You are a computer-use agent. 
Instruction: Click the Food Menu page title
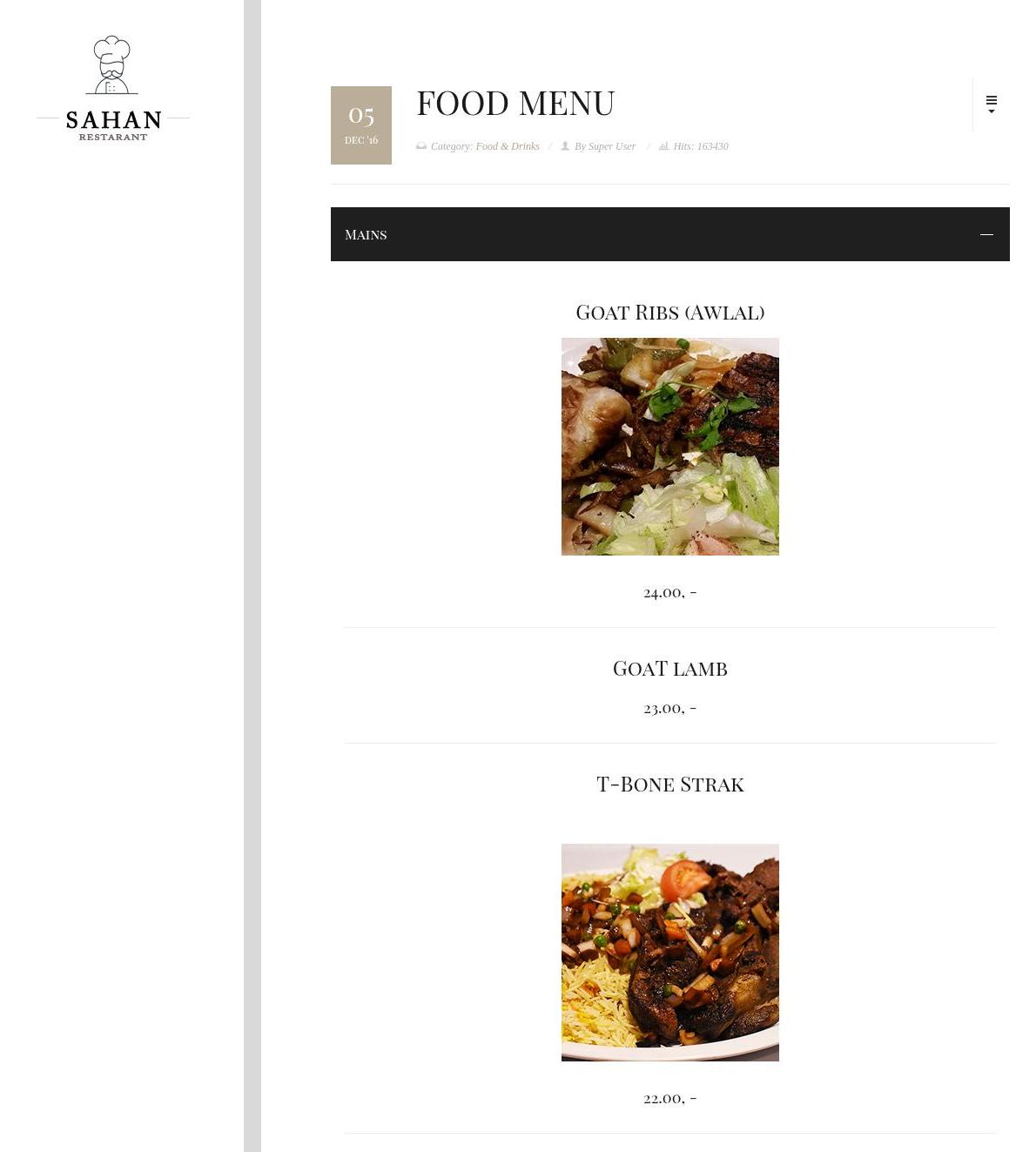coord(515,103)
